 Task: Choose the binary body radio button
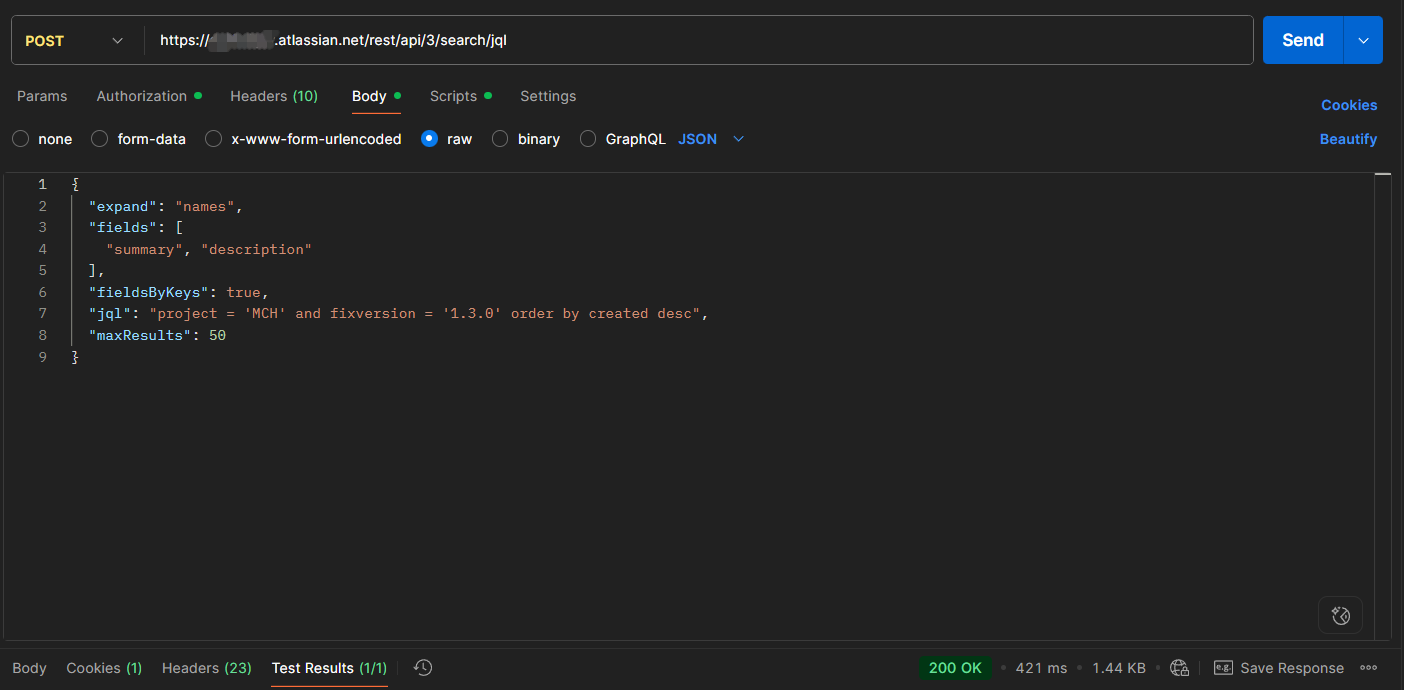500,139
